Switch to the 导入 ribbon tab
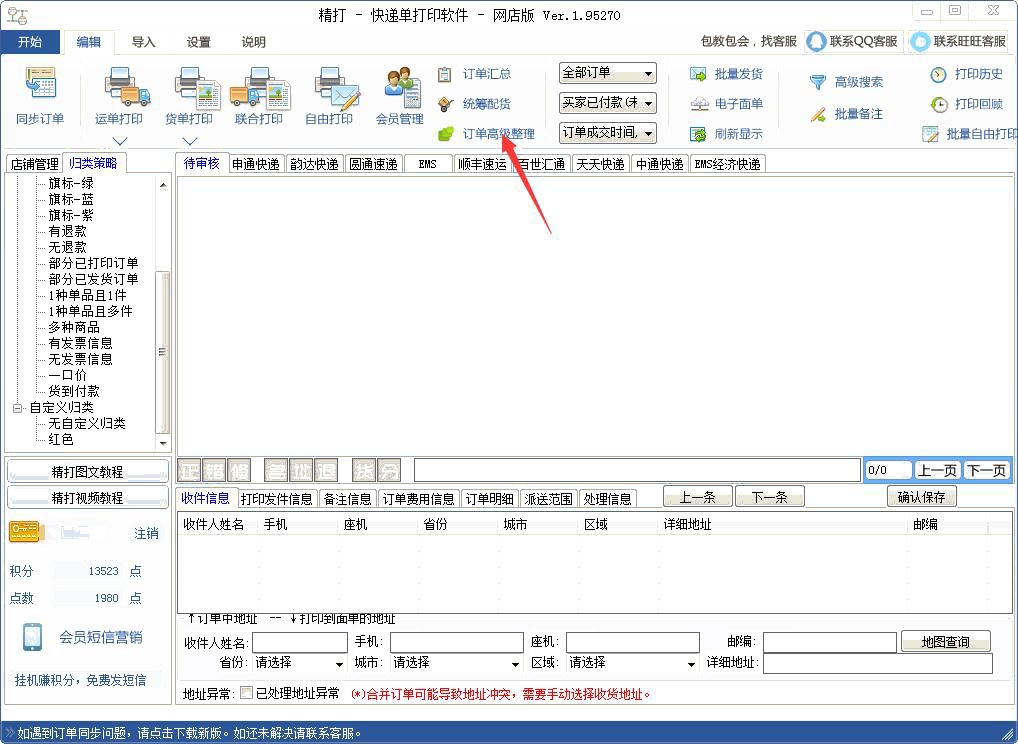 [144, 42]
